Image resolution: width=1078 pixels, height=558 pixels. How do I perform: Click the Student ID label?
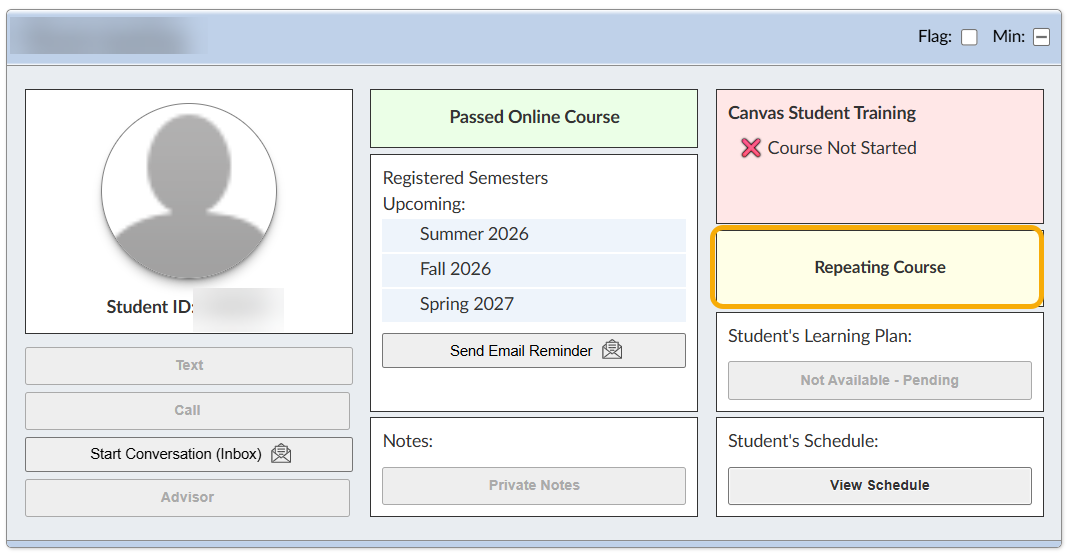pyautogui.click(x=150, y=306)
